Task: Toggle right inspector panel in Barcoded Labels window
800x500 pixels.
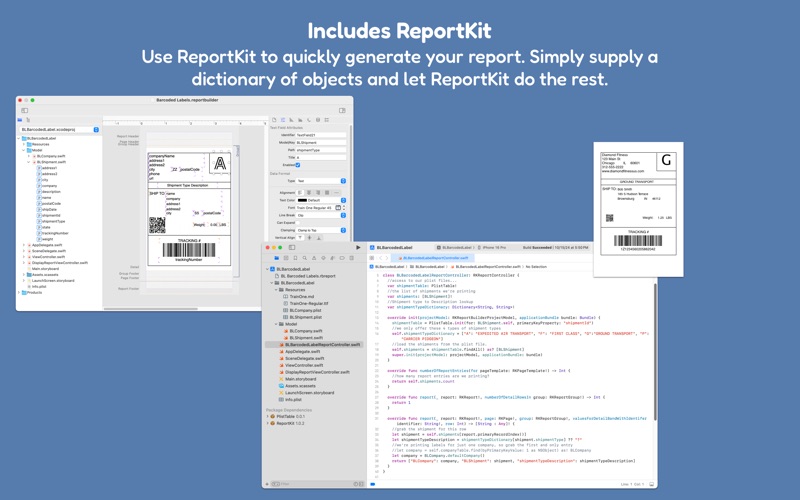Action: [x=342, y=110]
